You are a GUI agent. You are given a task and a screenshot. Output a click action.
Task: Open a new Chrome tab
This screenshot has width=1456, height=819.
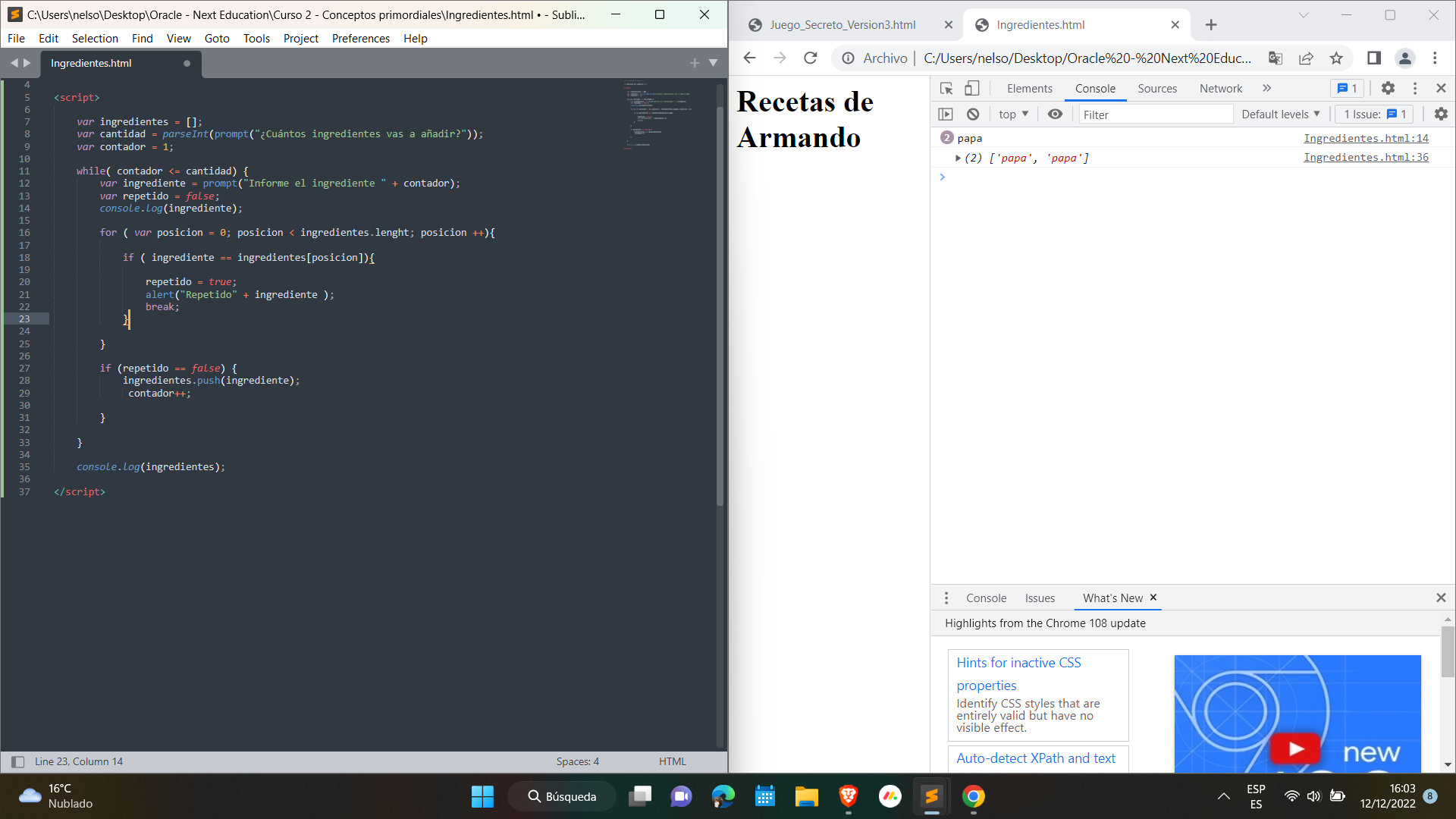1211,25
